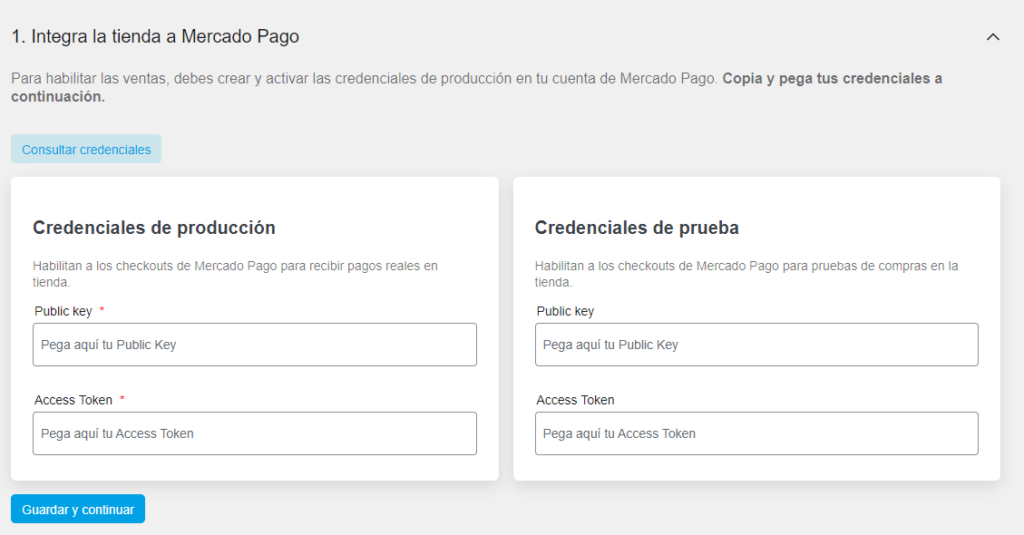Viewport: 1024px width, 535px height.
Task: Click the production 'Access Token' label
Action: pos(73,400)
